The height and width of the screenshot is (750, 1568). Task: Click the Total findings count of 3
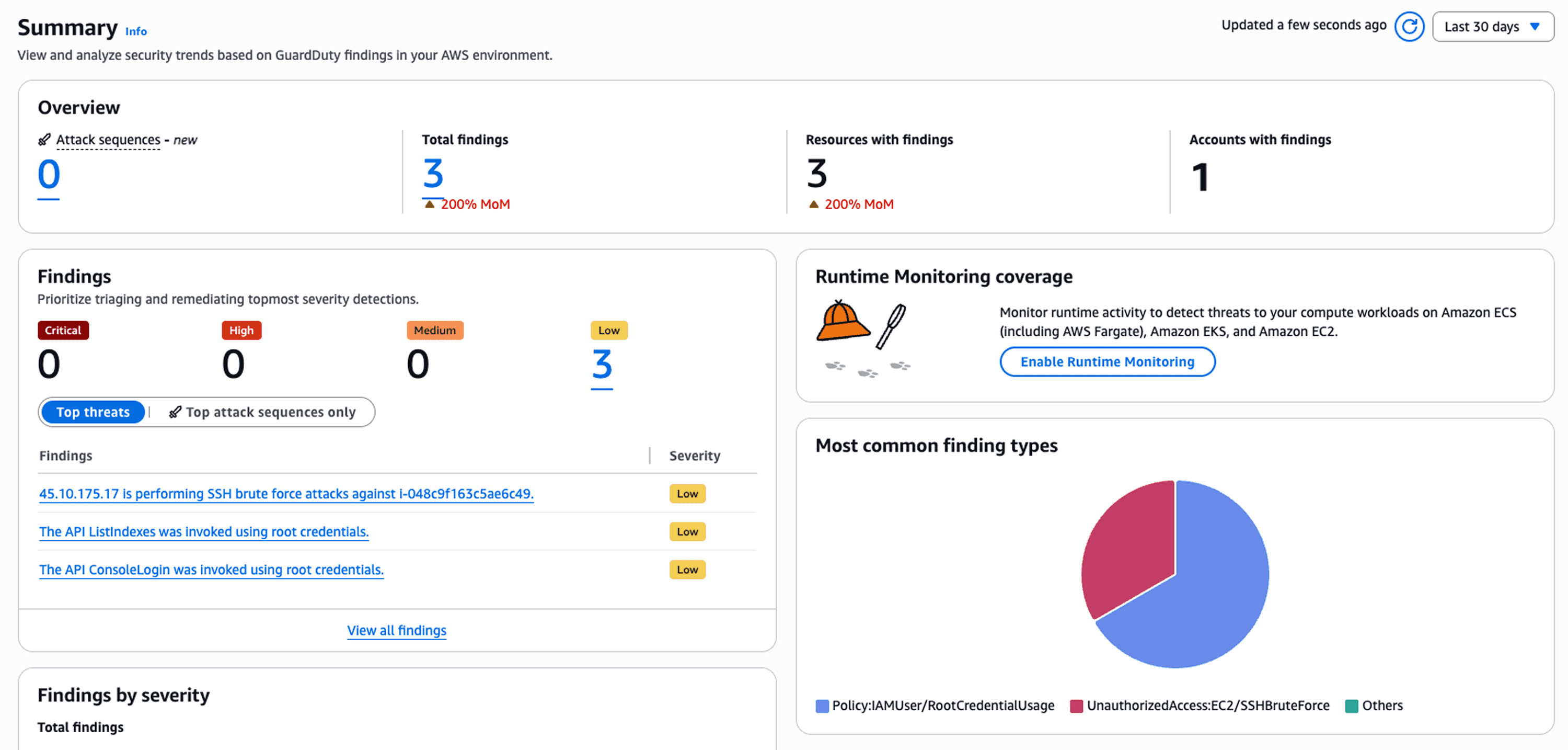tap(433, 174)
